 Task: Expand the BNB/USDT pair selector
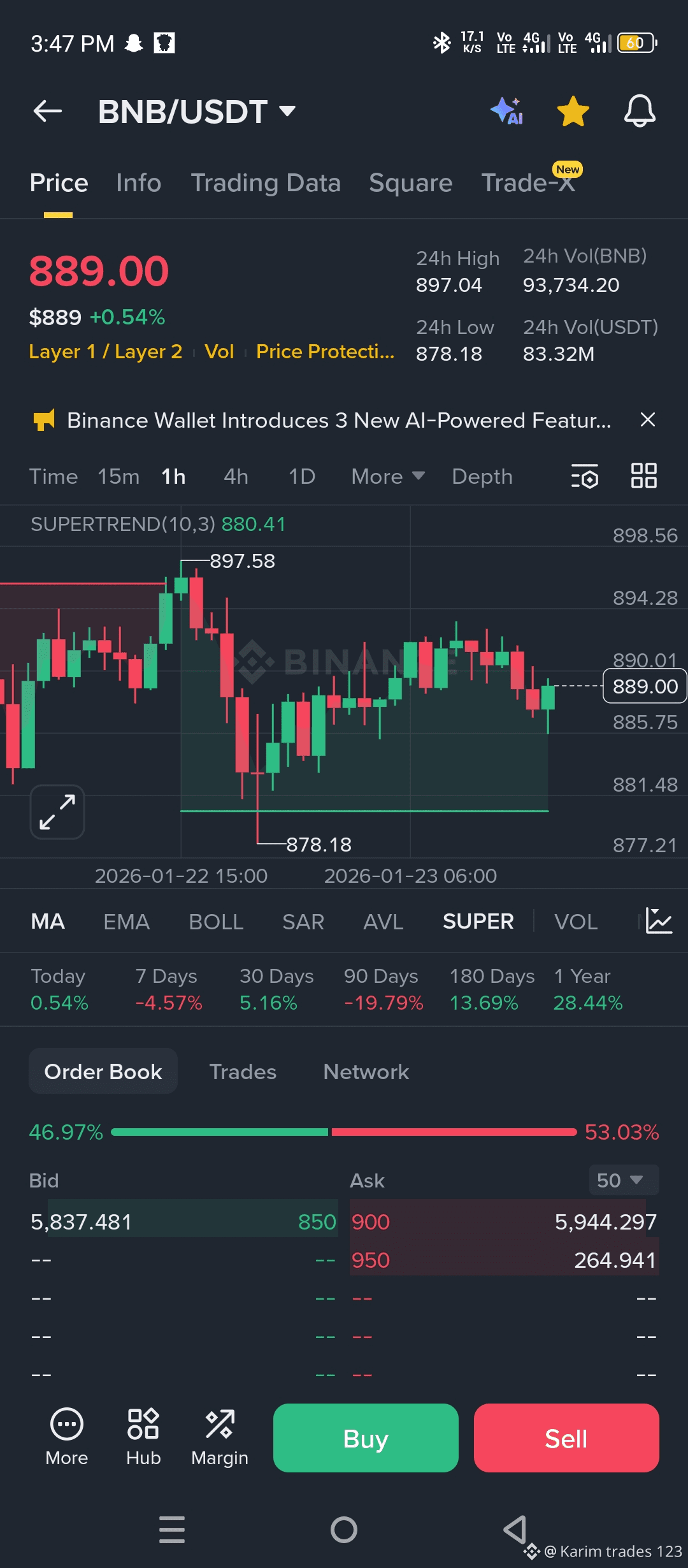(x=197, y=112)
